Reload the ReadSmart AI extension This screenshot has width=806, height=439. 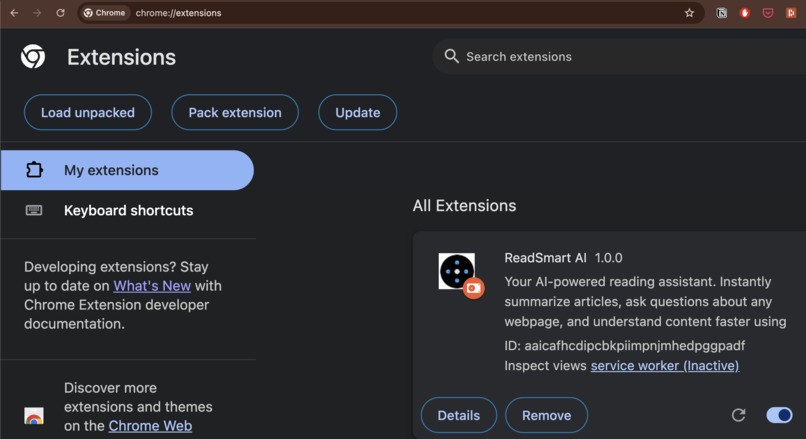738,415
